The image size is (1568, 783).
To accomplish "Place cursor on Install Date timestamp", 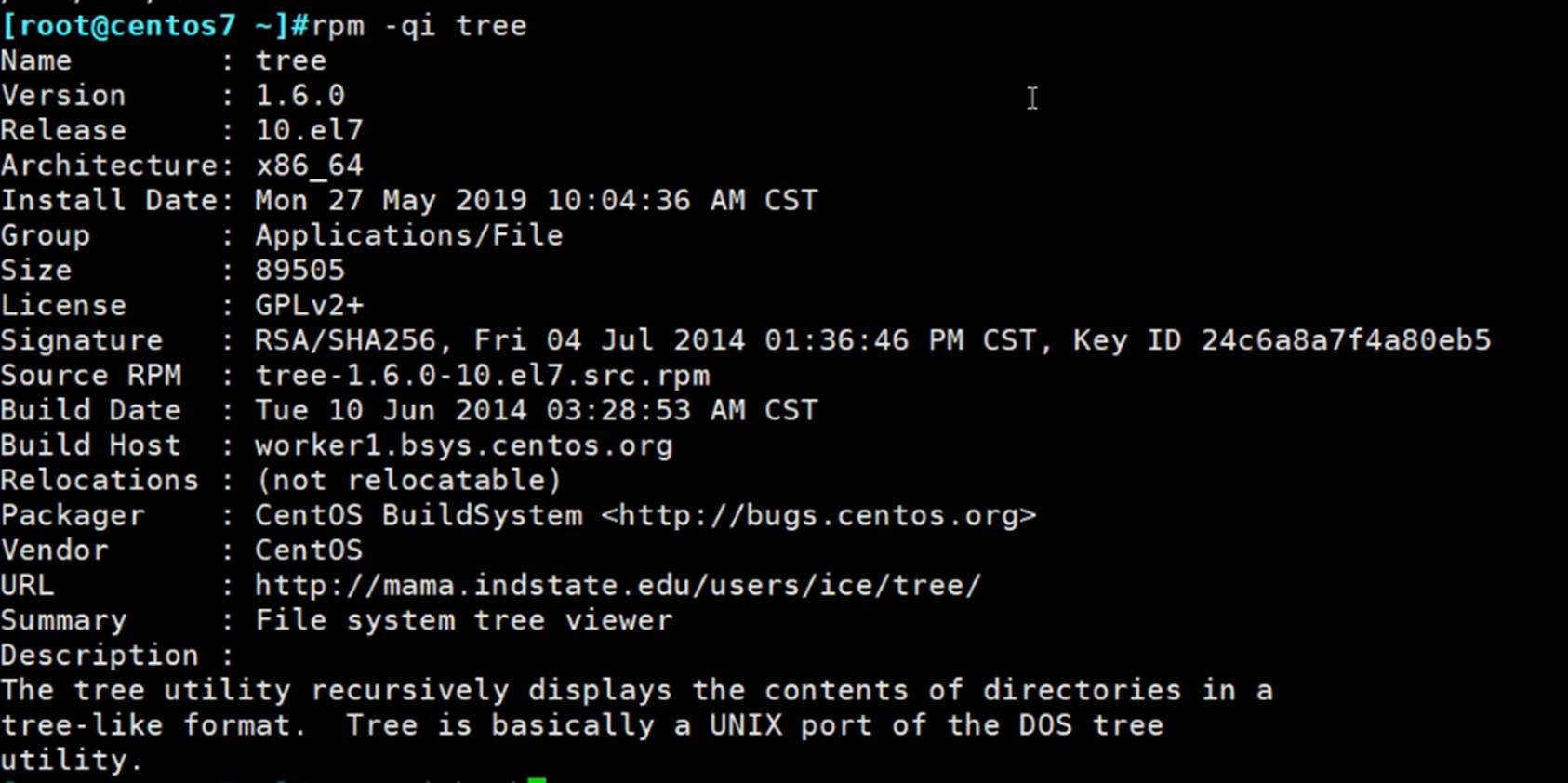I will click(536, 201).
